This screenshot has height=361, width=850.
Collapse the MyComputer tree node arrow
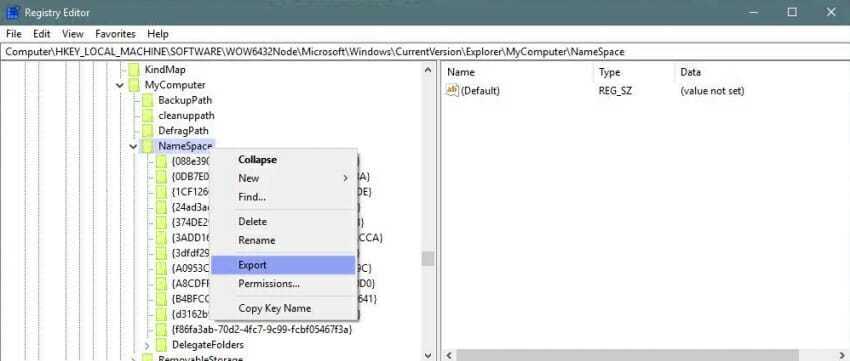[x=120, y=86]
